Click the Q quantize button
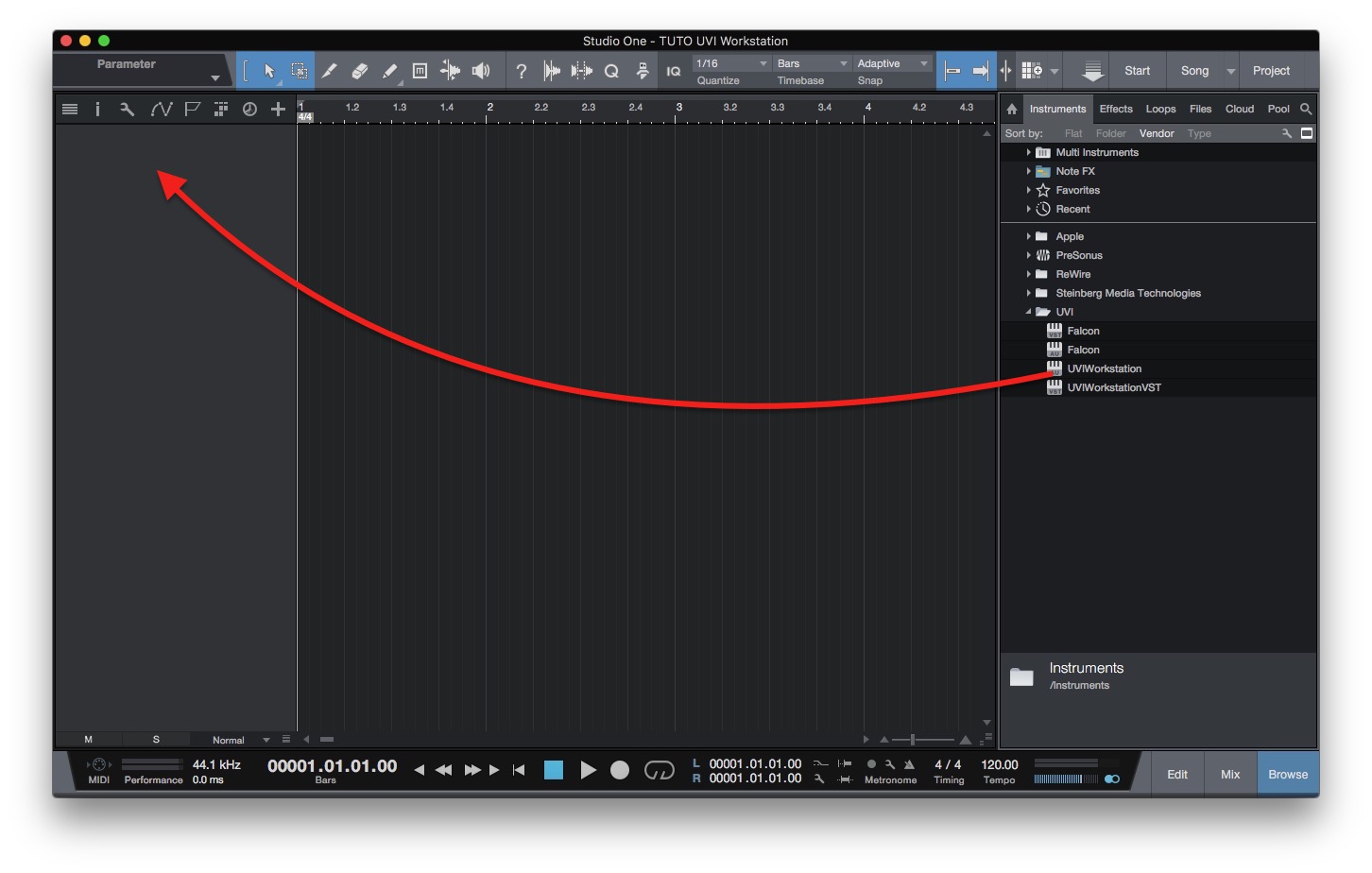The image size is (1372, 873). coord(611,71)
